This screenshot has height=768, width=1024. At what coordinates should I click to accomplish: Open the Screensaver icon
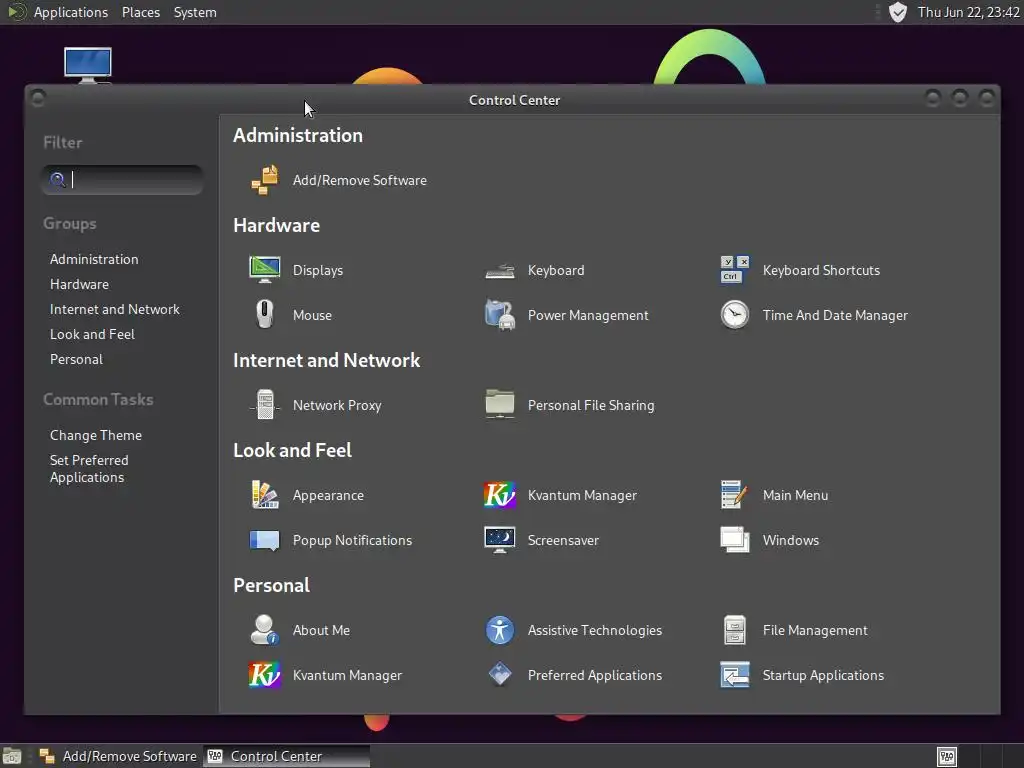pos(500,540)
